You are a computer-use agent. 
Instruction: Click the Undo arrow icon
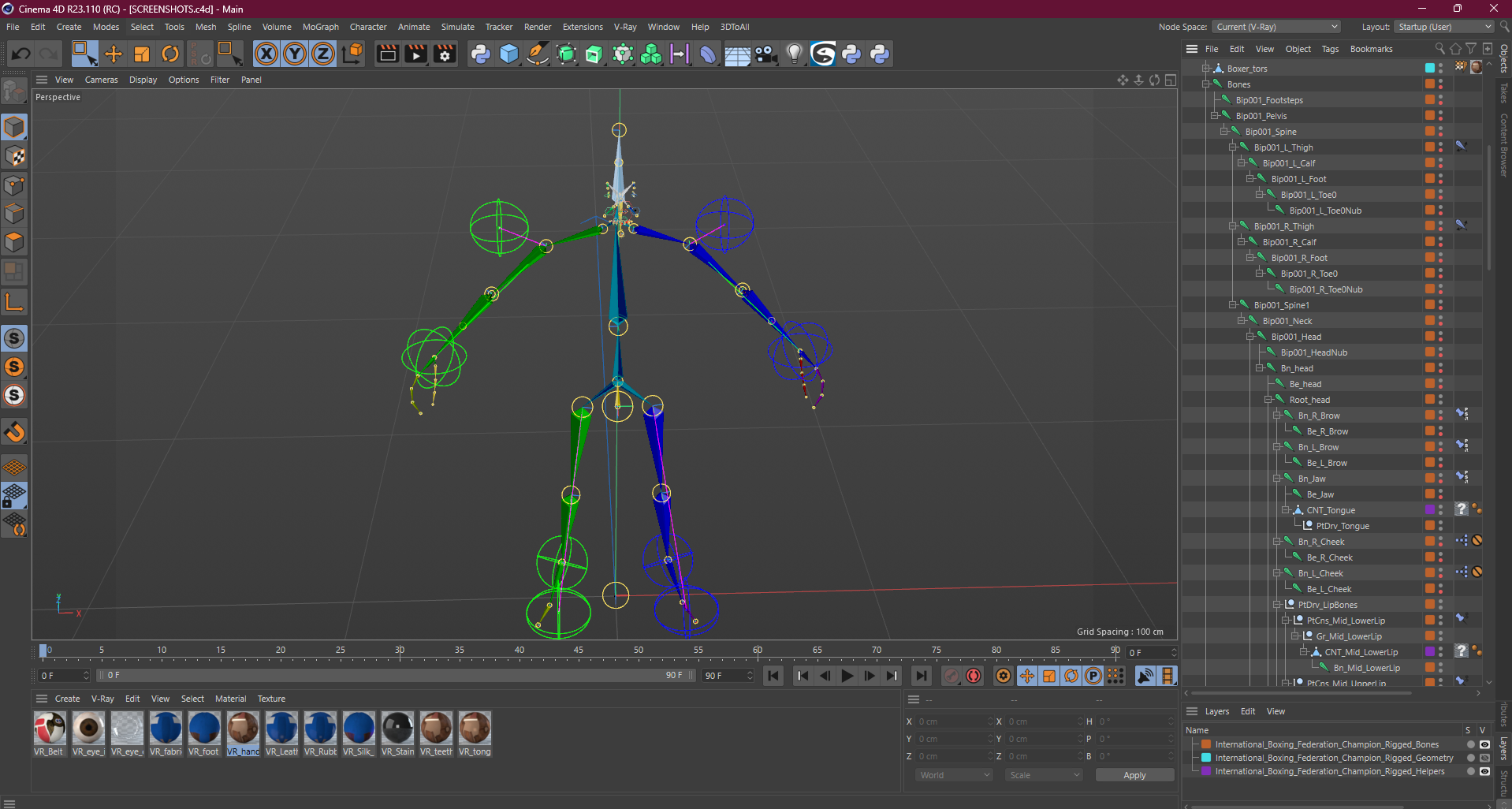(21, 54)
